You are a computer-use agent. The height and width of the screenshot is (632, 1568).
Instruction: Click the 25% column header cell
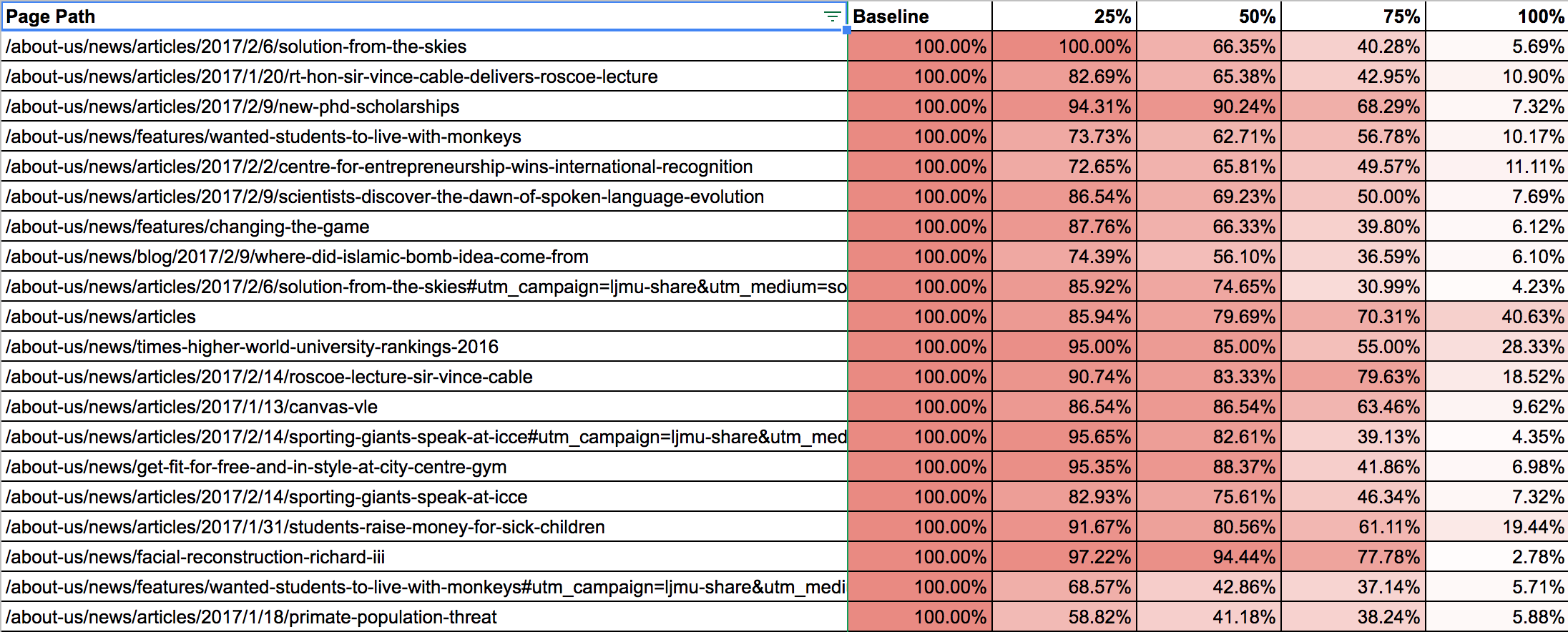[1064, 16]
